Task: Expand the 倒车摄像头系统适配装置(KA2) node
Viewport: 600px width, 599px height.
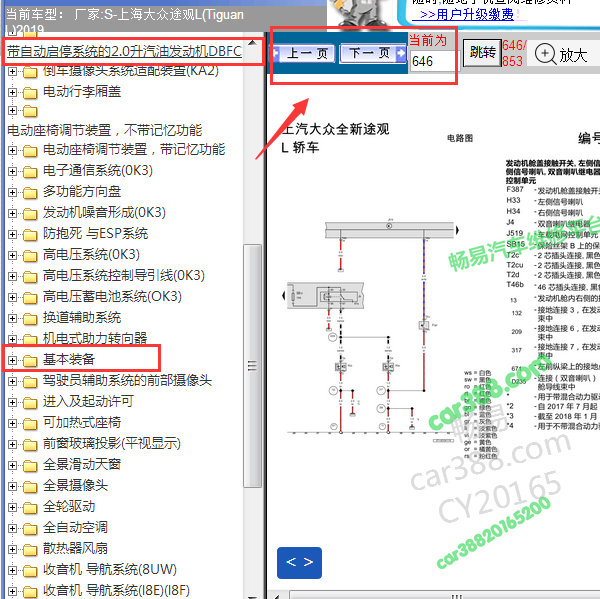Action: pyautogui.click(x=12, y=72)
